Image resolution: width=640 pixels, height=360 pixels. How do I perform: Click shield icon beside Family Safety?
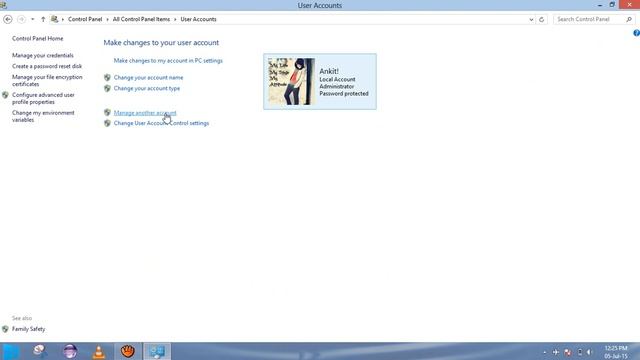click(x=5, y=329)
